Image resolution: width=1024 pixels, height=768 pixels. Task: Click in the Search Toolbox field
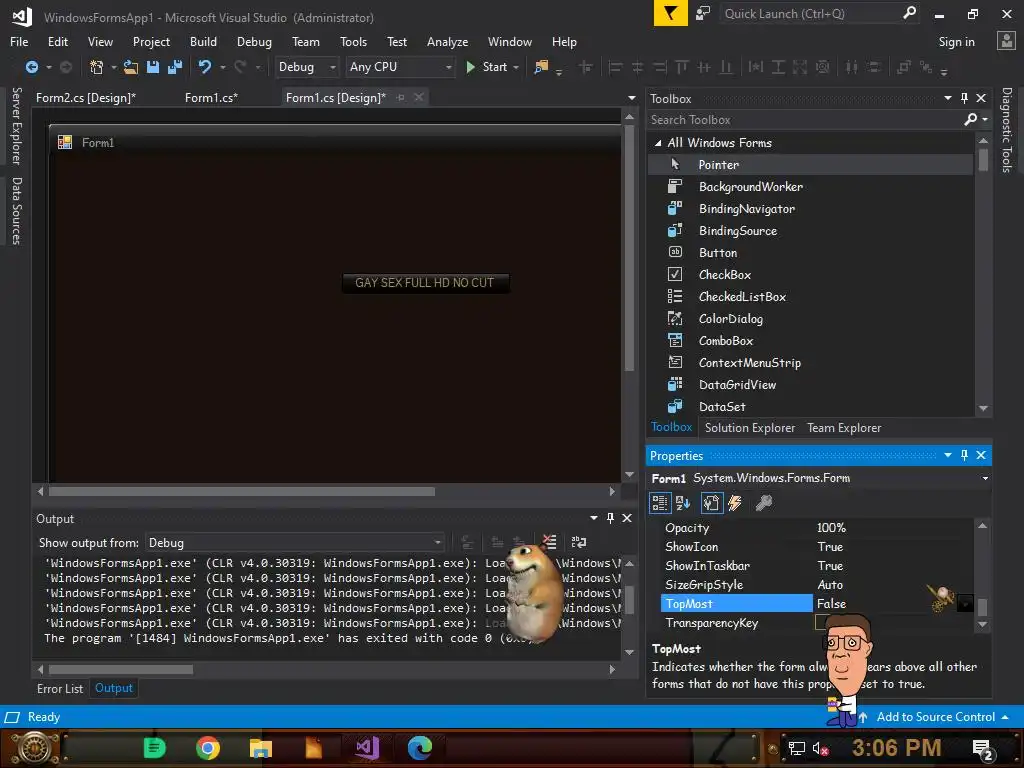[805, 120]
